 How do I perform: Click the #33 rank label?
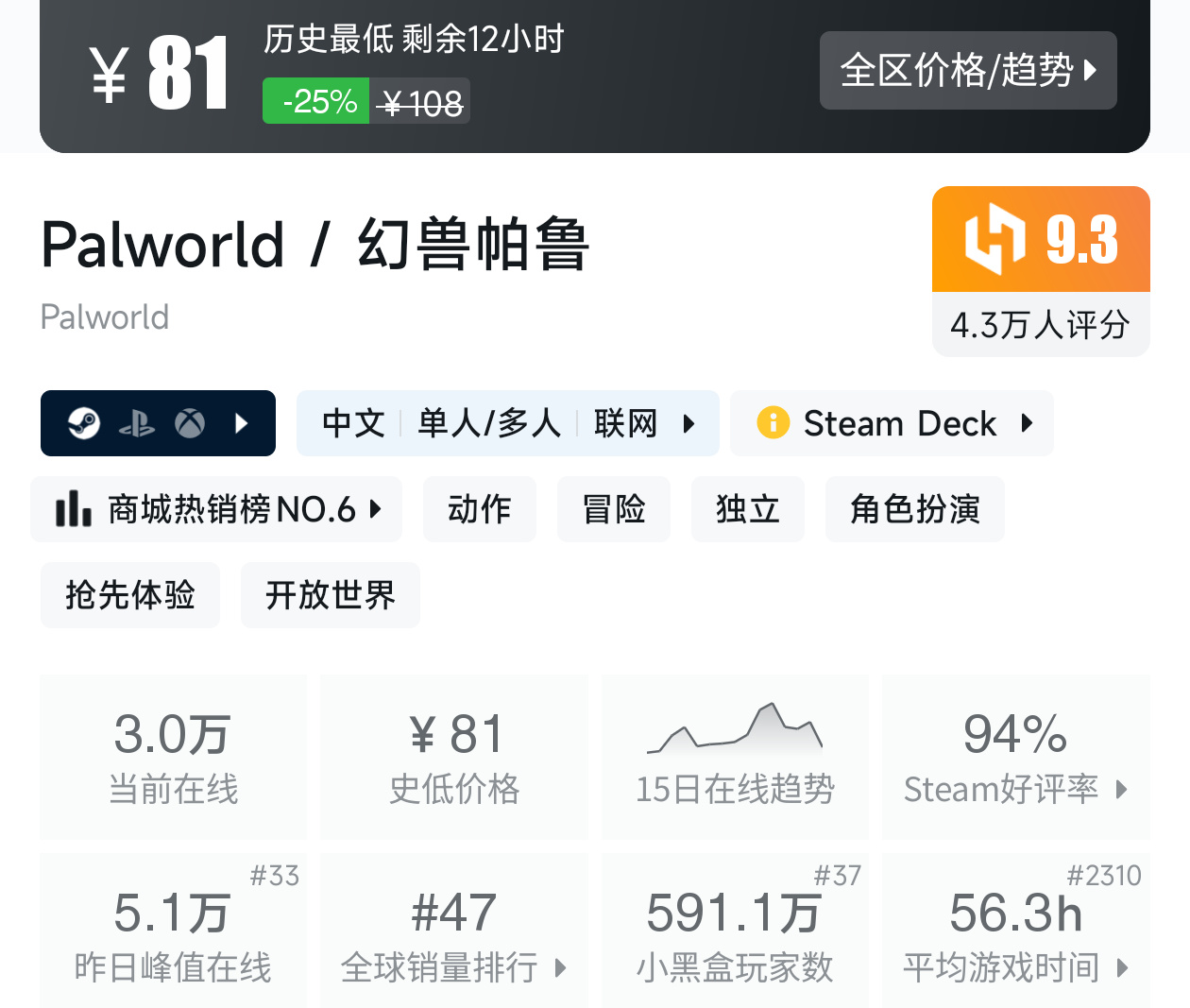coord(275,876)
